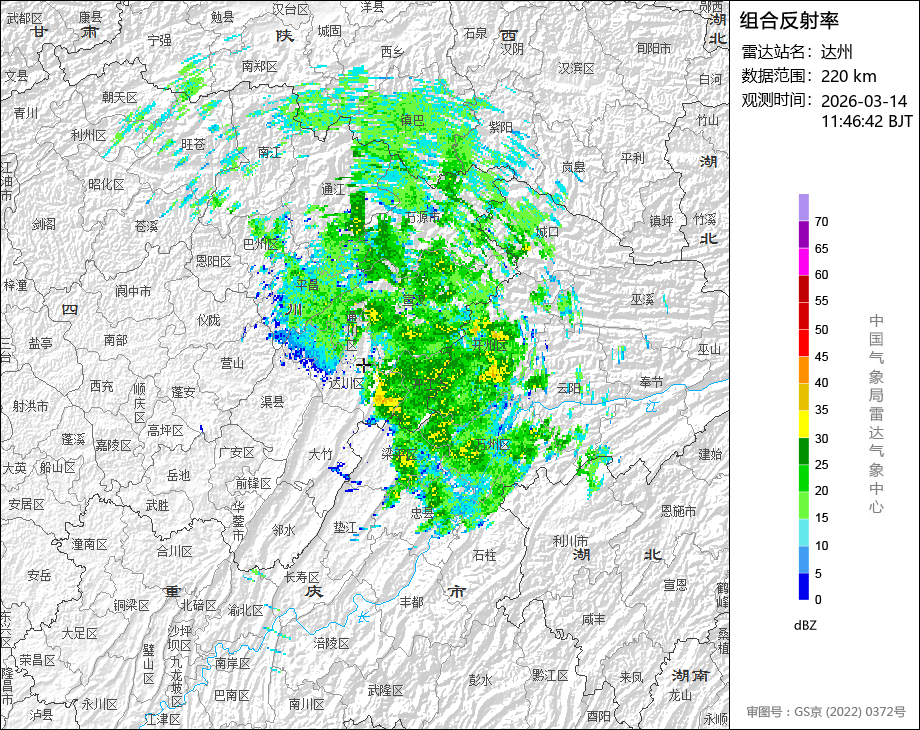
Task: Click the 渠县 map label
Action: coord(273,401)
